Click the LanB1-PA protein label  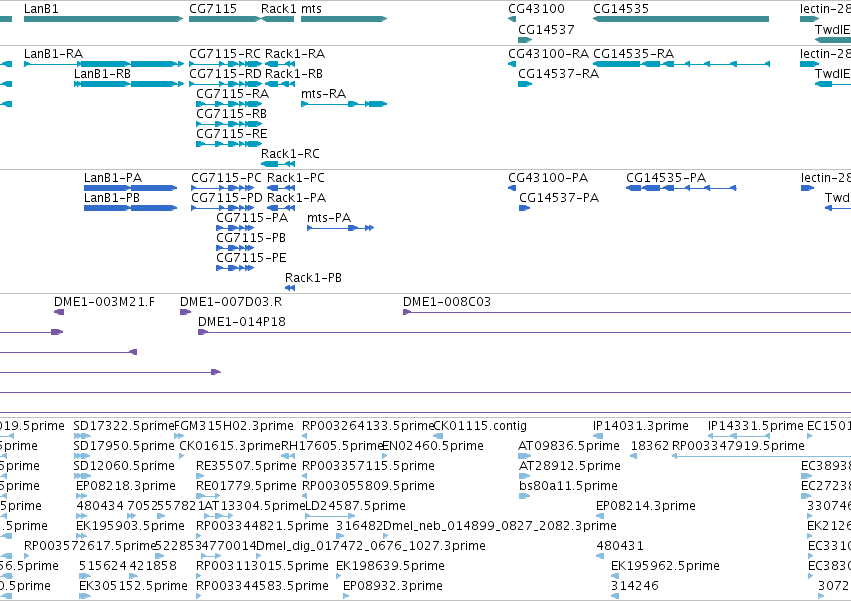pos(113,178)
